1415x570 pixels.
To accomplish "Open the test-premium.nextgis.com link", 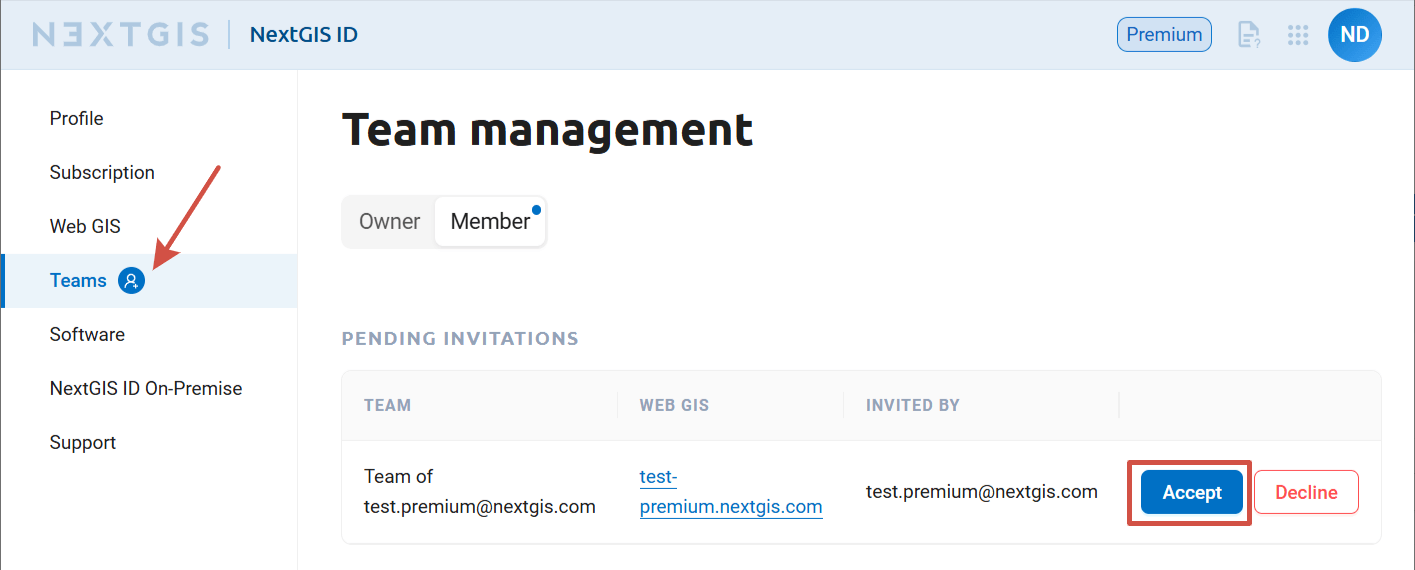I will pos(731,492).
